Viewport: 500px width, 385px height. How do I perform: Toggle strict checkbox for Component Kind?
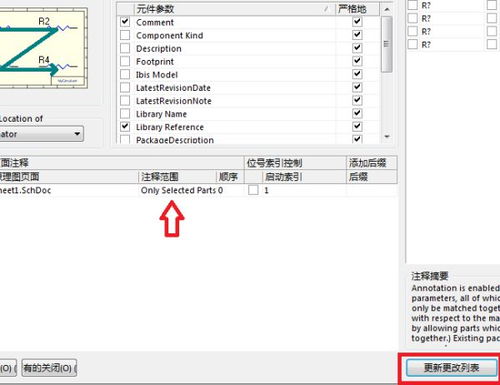tap(357, 35)
